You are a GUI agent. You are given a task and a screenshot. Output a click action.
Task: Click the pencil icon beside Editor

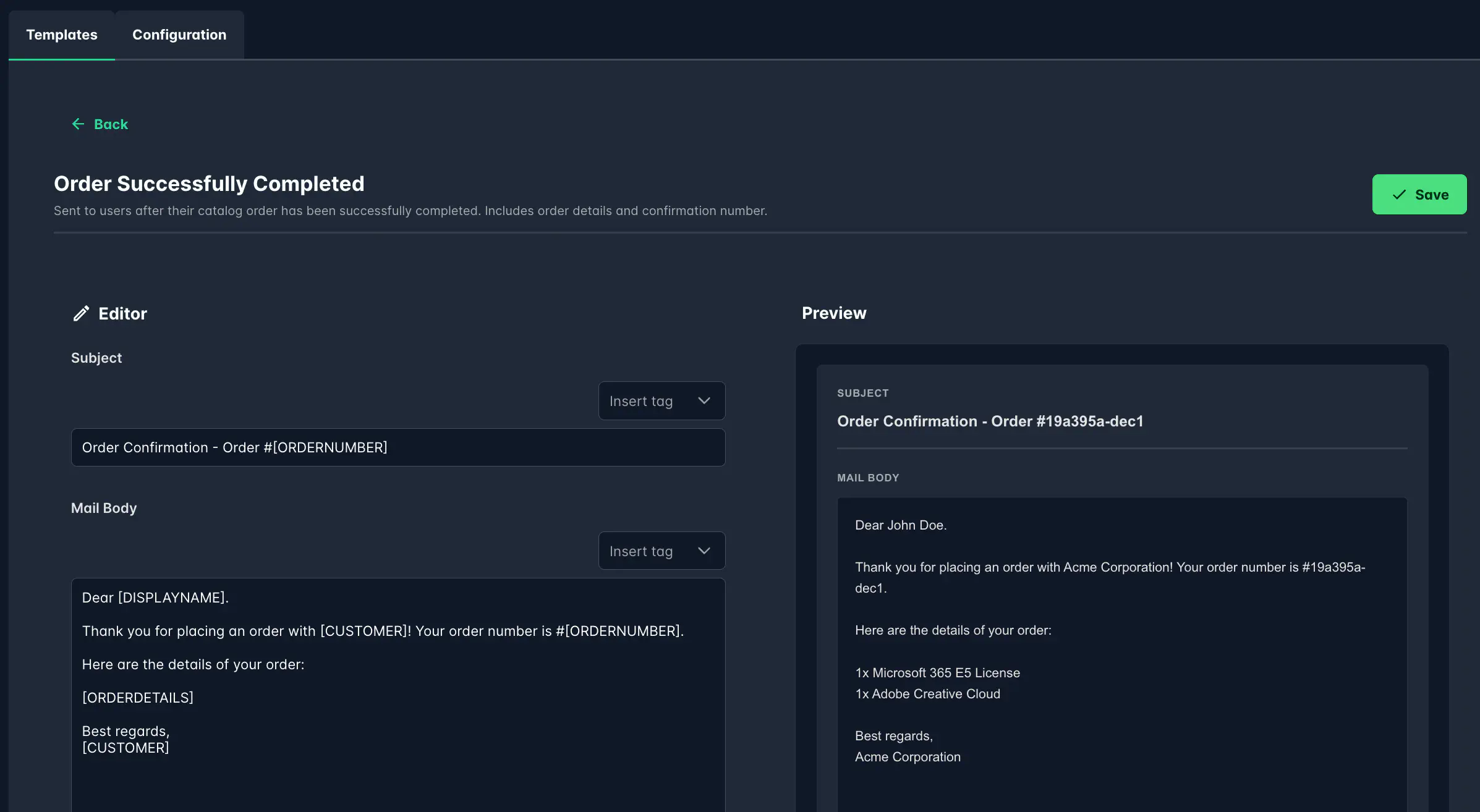(81, 314)
